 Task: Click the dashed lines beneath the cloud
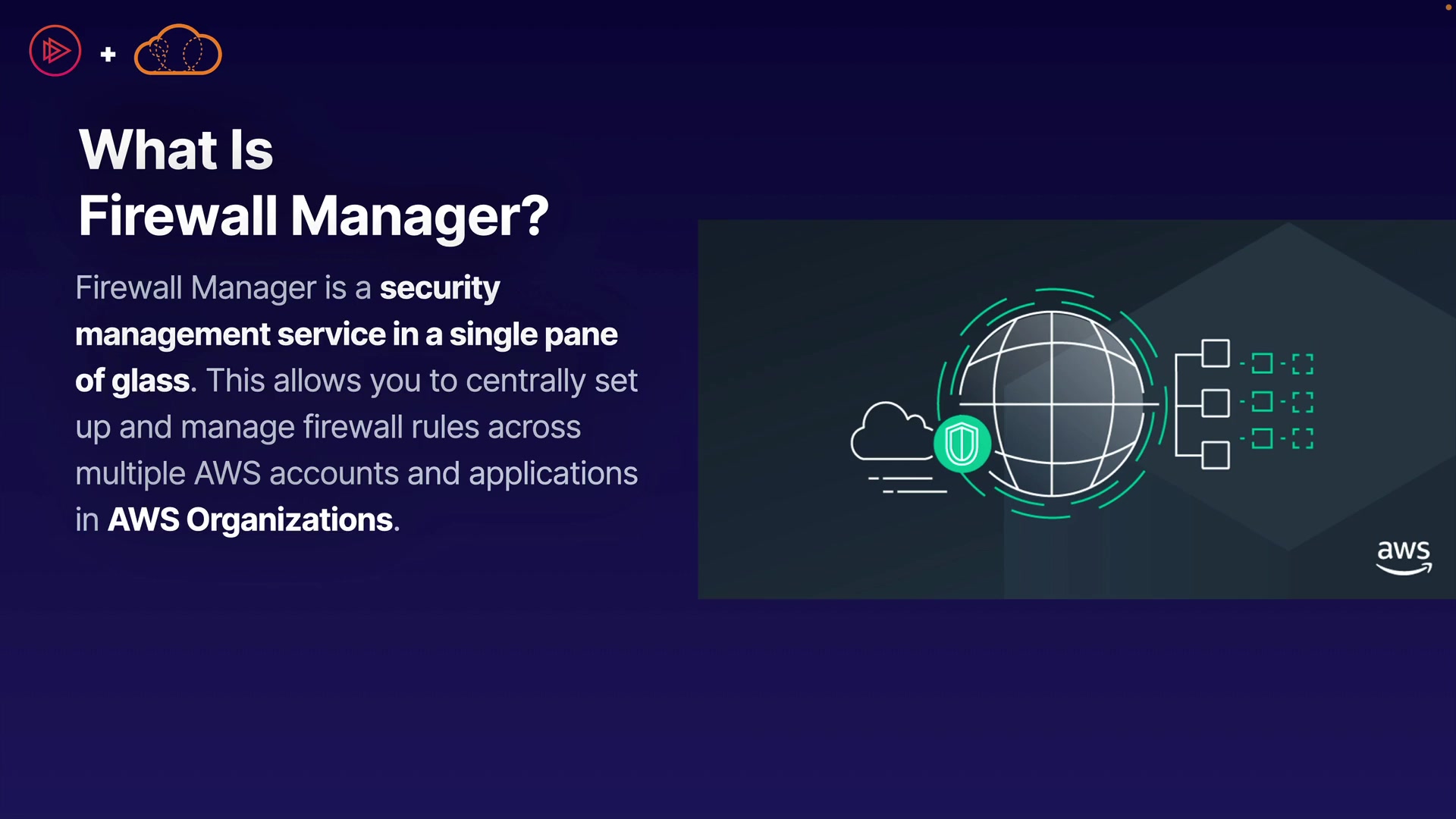908,485
